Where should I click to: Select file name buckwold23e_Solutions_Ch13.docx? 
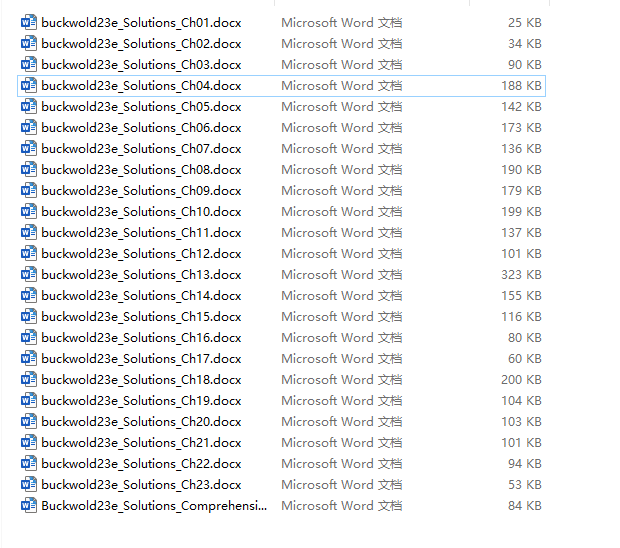[141, 274]
